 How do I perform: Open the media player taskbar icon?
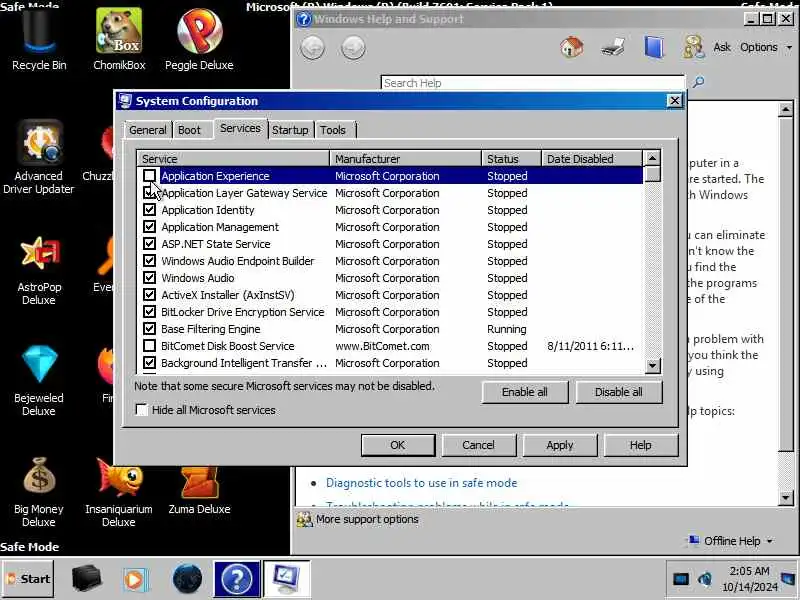pos(134,579)
